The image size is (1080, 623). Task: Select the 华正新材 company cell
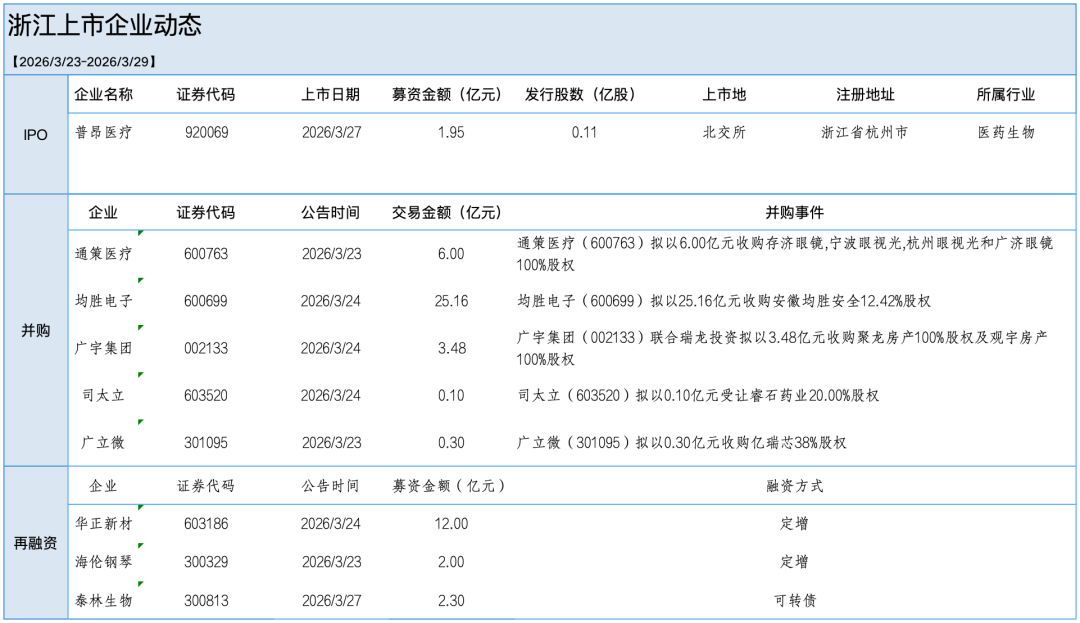tap(103, 524)
